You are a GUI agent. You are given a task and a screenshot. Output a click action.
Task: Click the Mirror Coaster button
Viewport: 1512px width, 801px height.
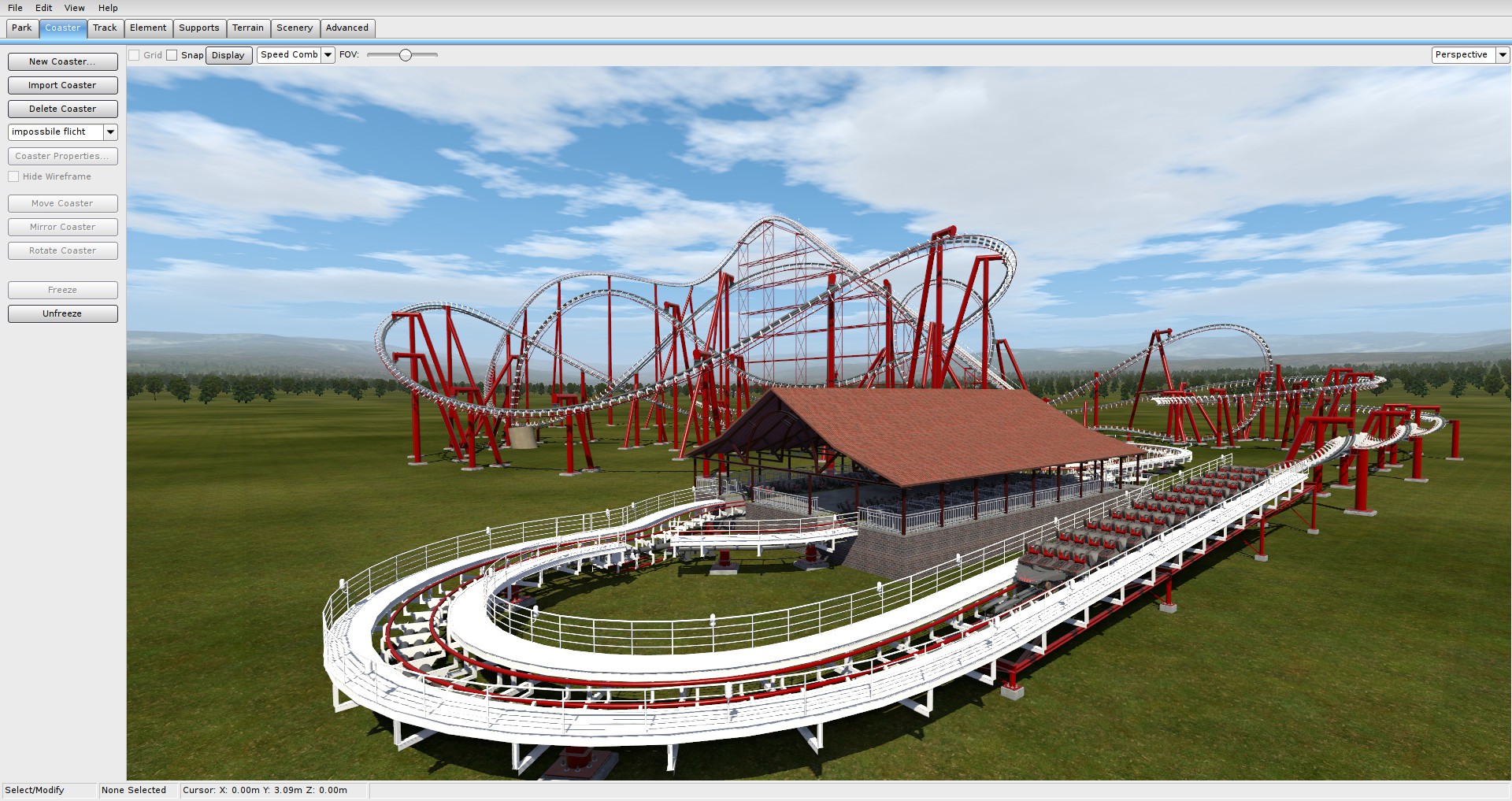tap(63, 227)
